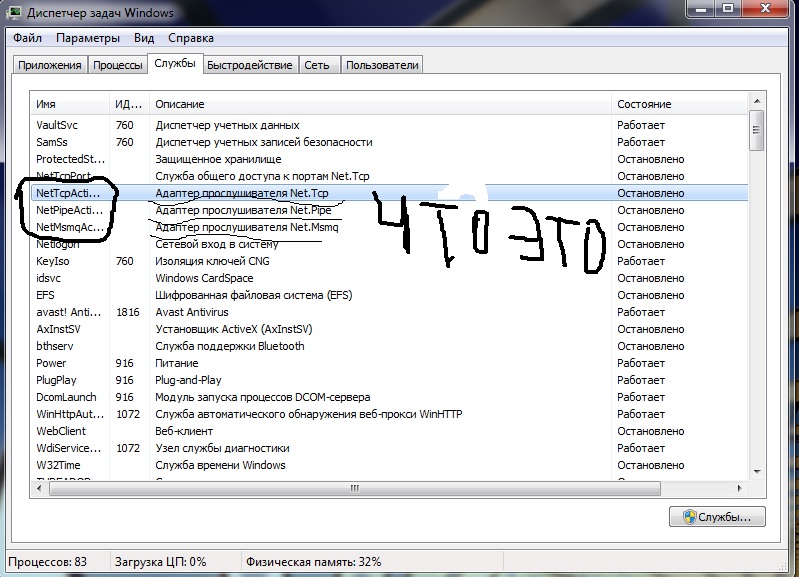Select the SamSs service row
Viewport: 799px width, 577px height.
click(x=389, y=142)
